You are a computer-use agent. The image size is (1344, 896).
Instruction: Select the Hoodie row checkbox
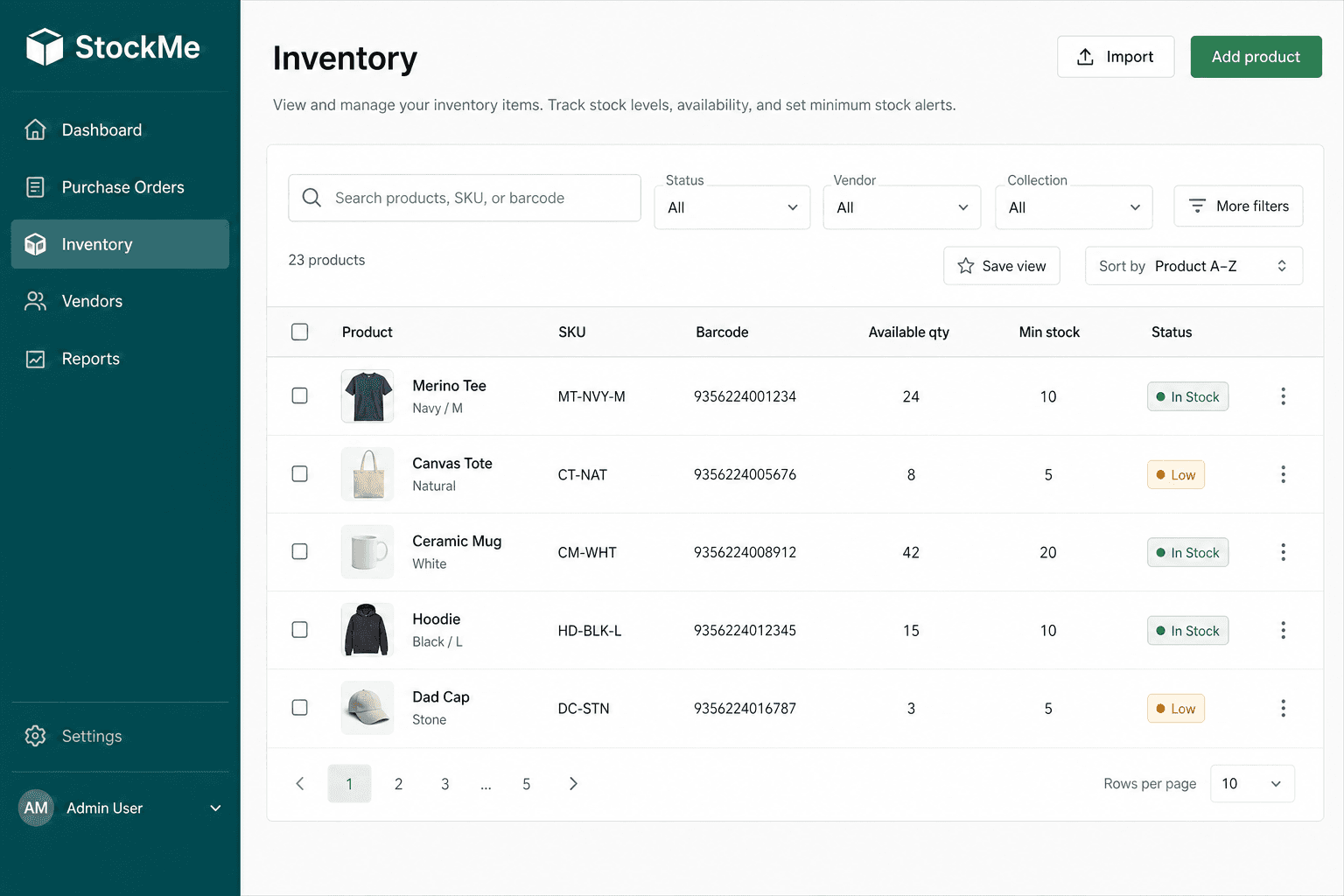299,629
